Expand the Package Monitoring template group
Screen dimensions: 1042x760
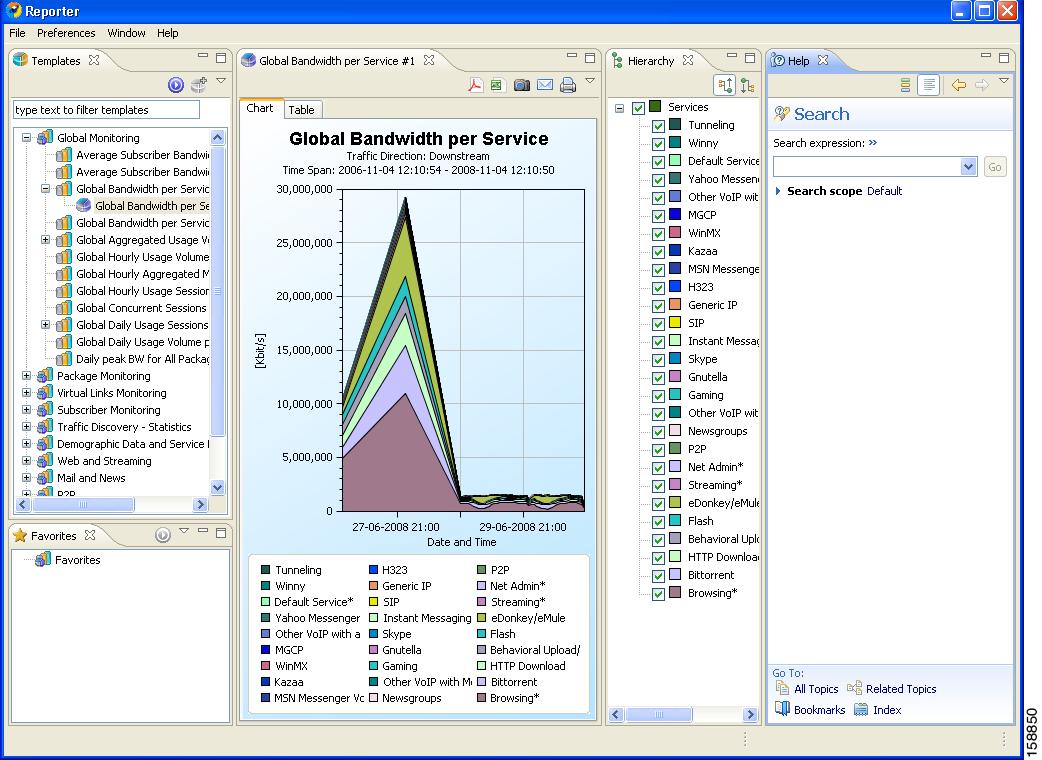27,376
